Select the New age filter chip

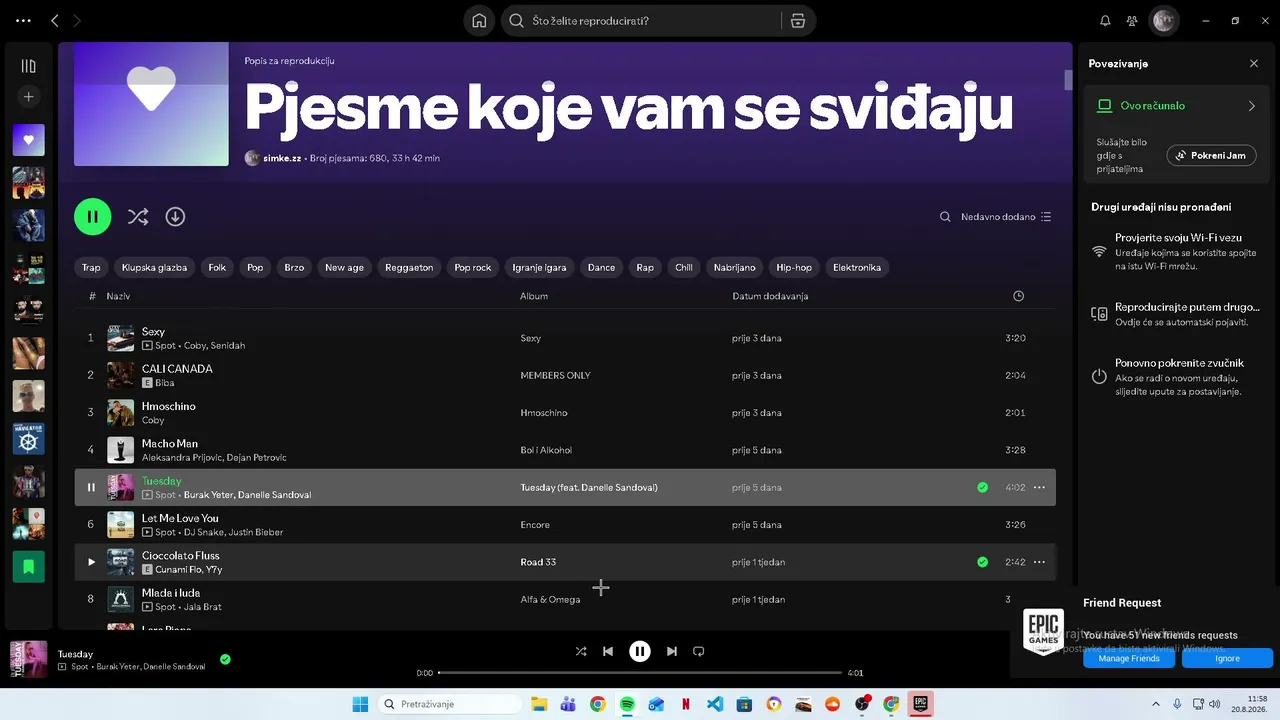pos(344,268)
